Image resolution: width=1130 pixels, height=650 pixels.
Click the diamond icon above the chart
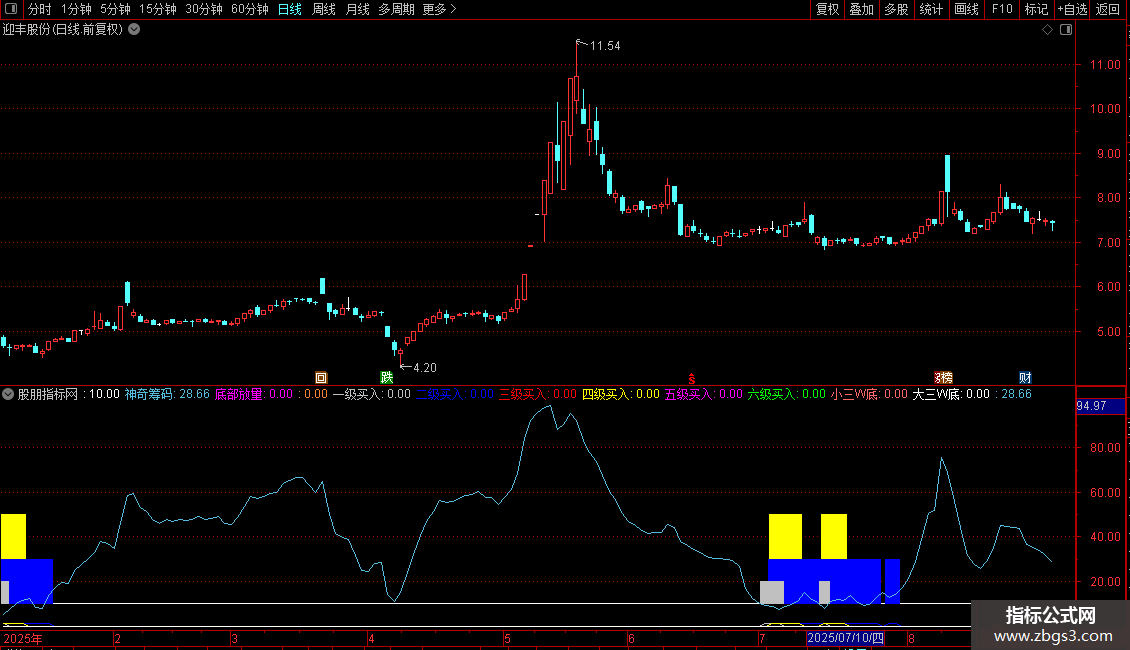(1048, 30)
